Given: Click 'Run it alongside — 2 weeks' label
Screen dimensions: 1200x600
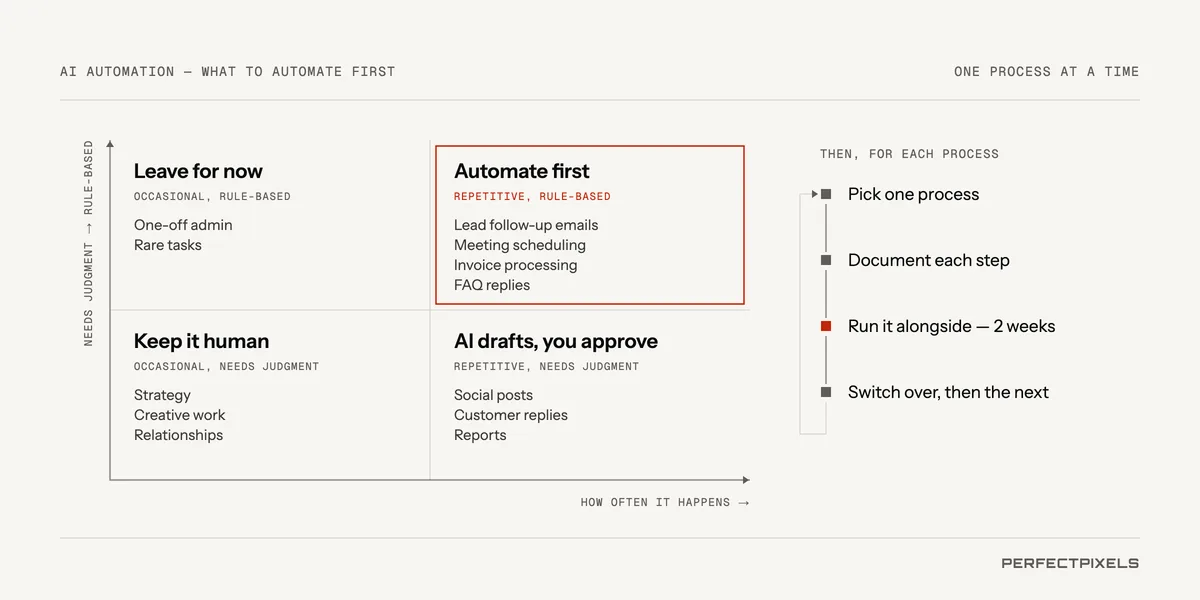Looking at the screenshot, I should 951,326.
